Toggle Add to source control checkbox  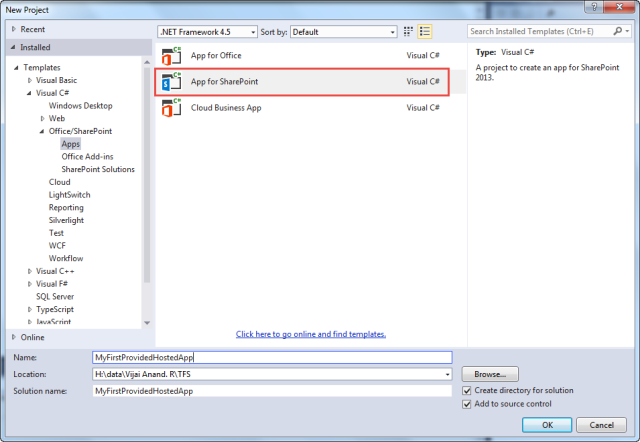(x=467, y=404)
